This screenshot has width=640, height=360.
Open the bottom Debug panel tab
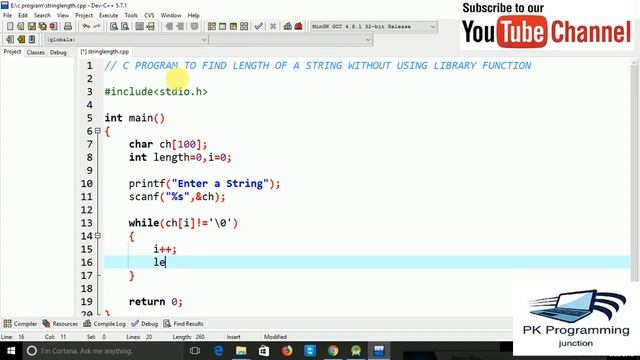point(144,324)
